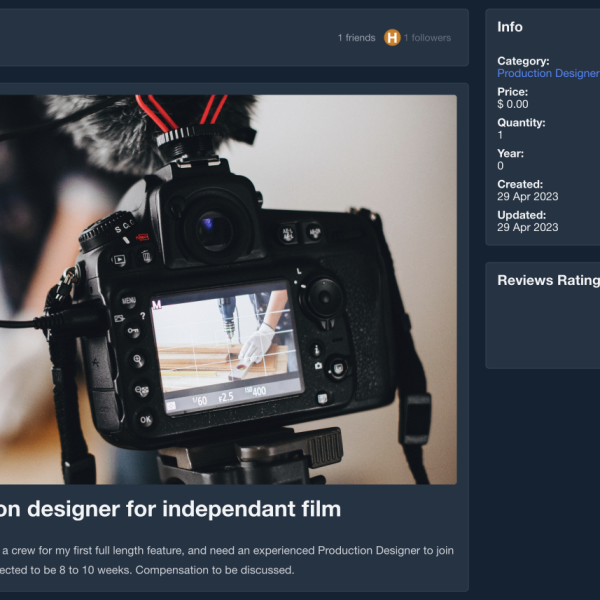Click the Year: label
The height and width of the screenshot is (600, 600).
pos(511,154)
